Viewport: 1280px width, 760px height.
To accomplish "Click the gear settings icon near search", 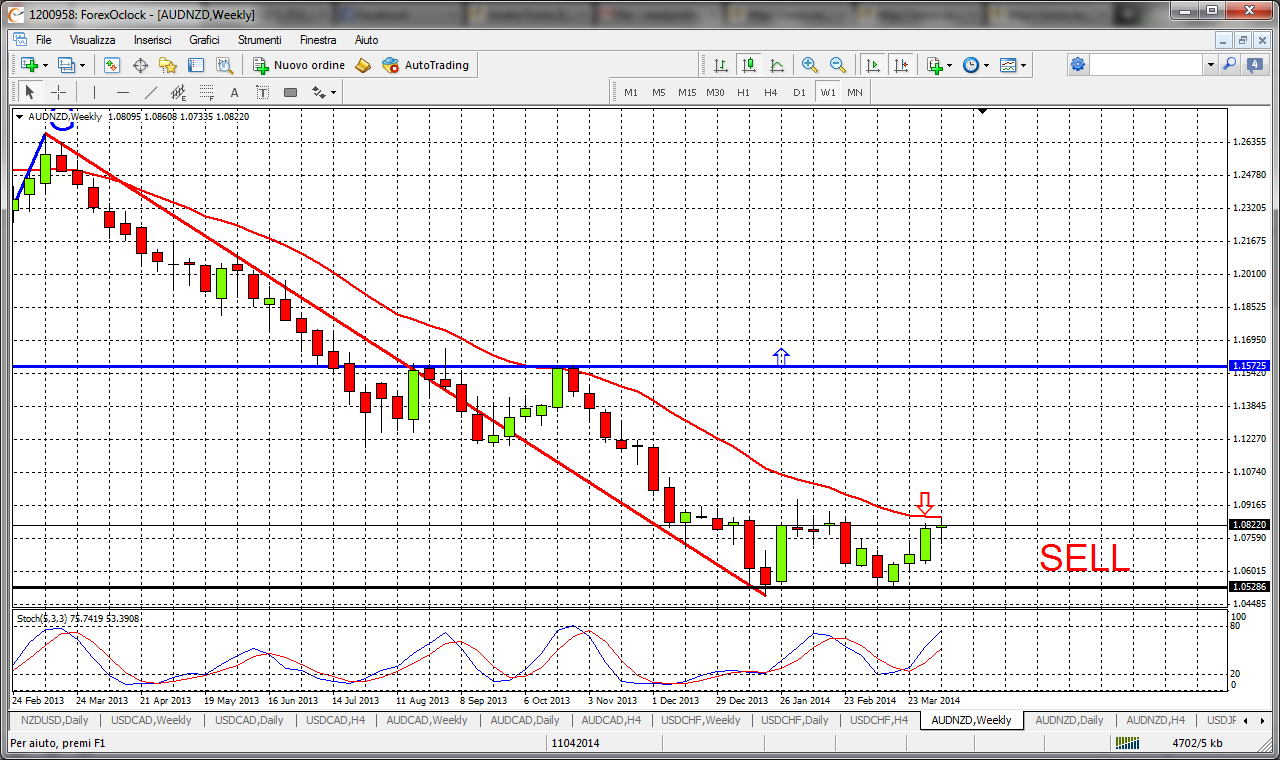I will [x=1077, y=65].
